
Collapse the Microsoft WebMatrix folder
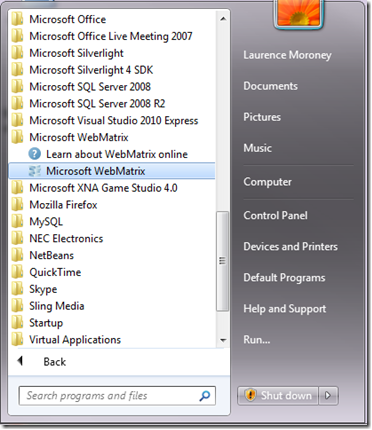[112, 137]
